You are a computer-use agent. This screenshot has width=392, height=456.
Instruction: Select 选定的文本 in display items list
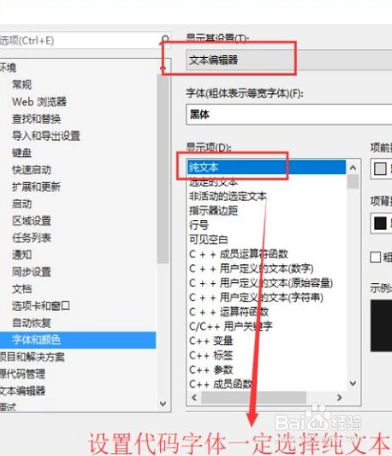[x=213, y=182]
